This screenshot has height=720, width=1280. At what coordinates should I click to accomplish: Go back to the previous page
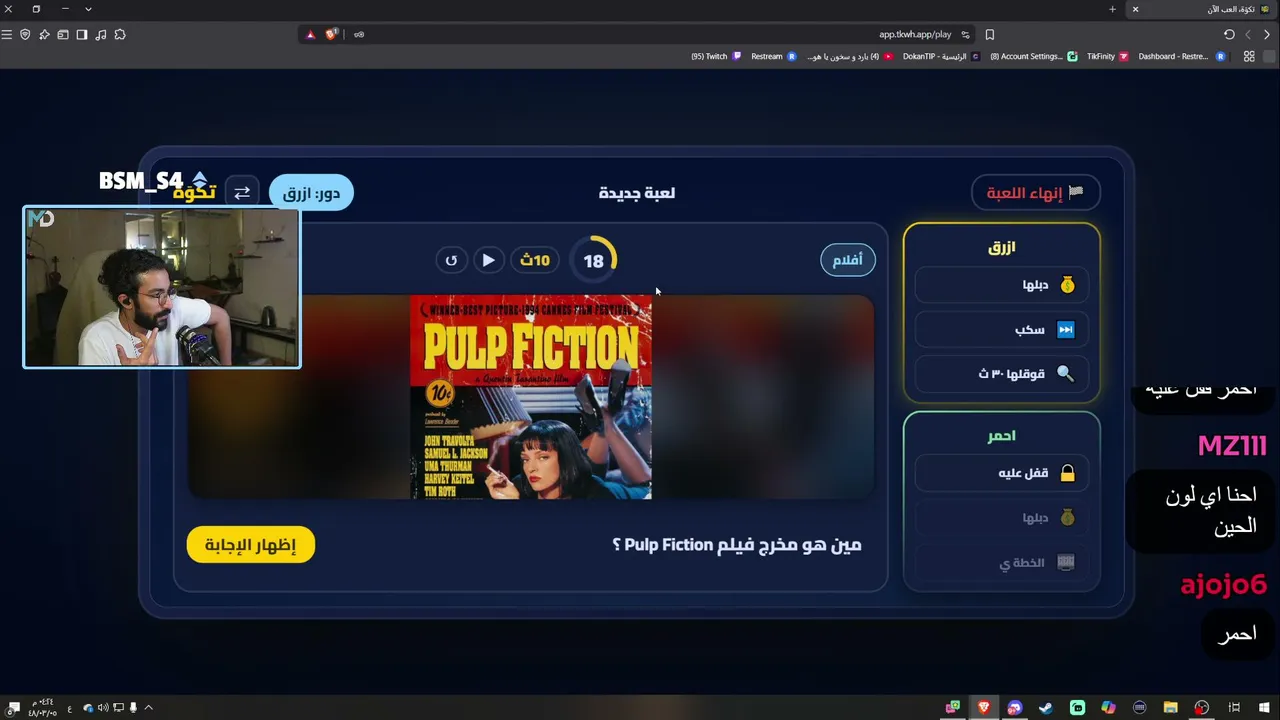click(1267, 34)
